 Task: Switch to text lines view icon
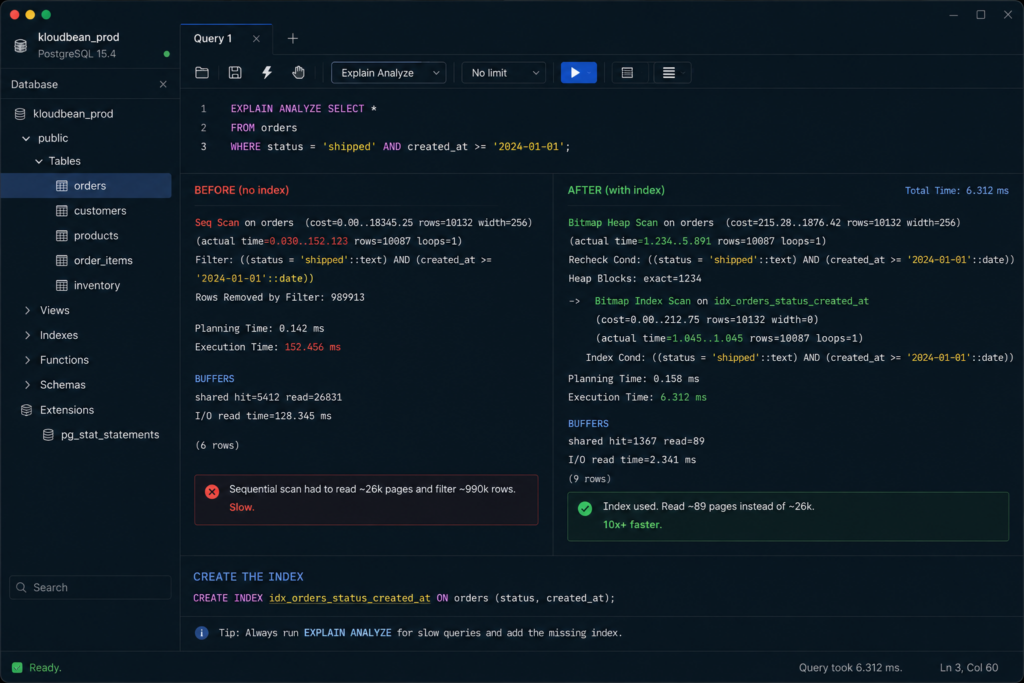(x=669, y=72)
